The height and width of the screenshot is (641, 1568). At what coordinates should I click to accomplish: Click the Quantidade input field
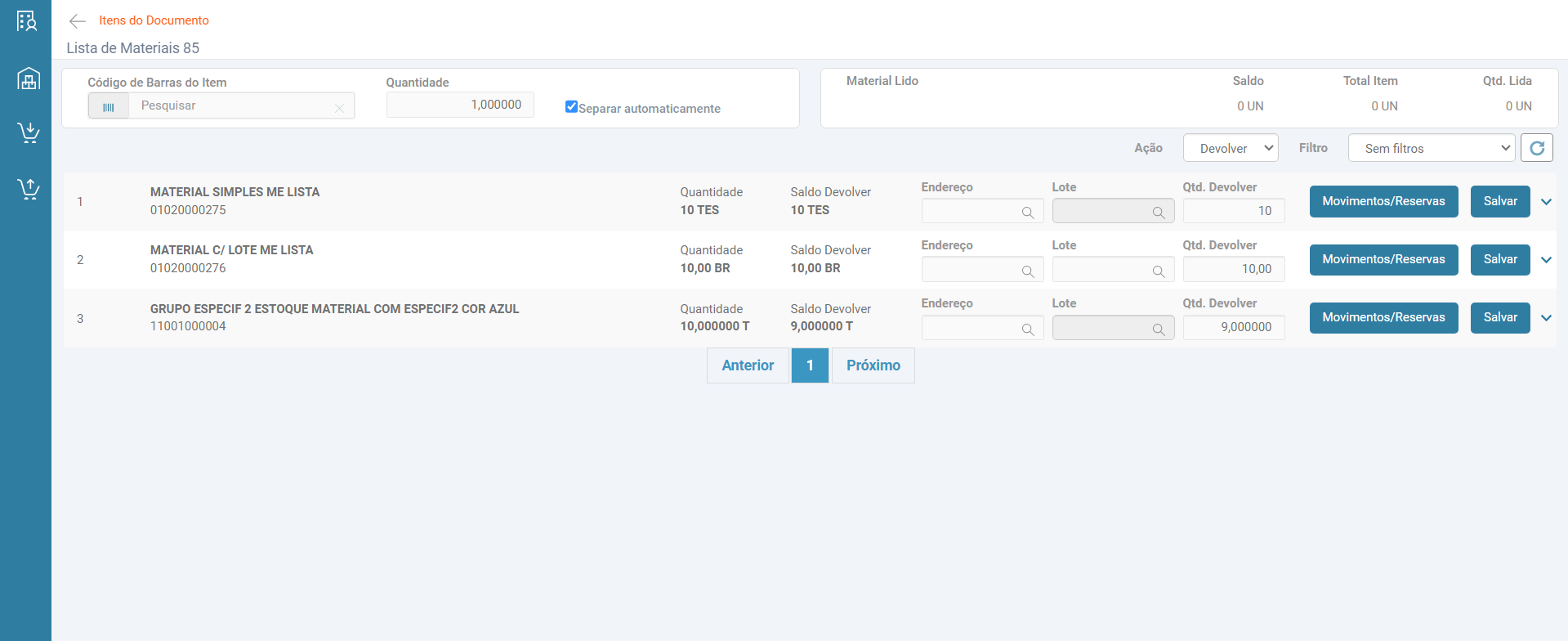click(460, 105)
